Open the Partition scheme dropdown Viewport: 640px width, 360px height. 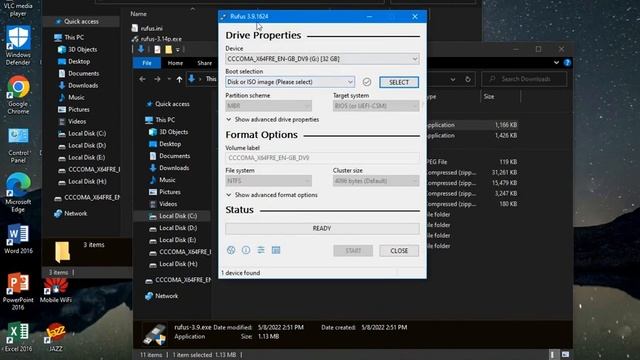click(x=269, y=106)
